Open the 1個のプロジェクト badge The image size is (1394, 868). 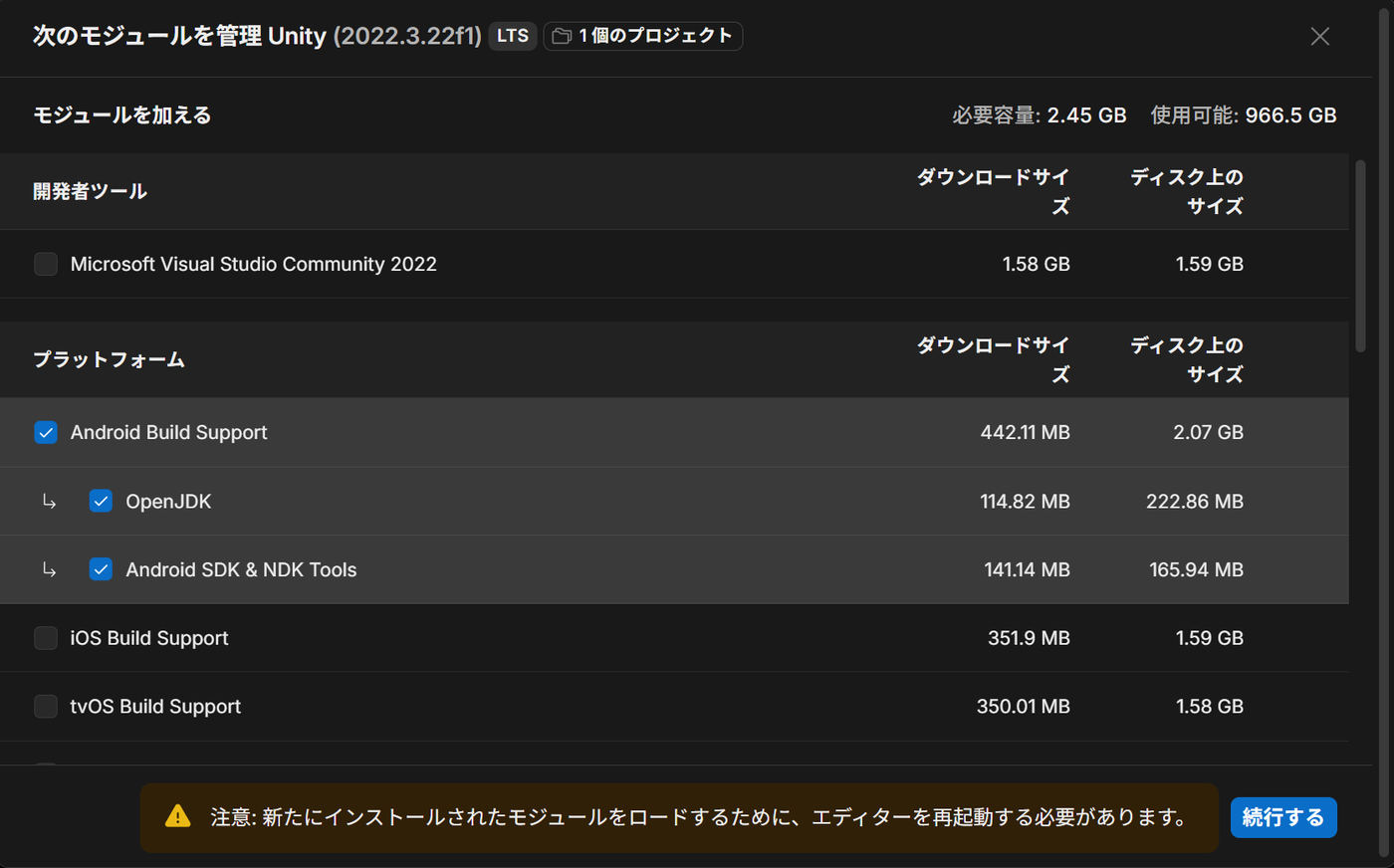pos(643,36)
